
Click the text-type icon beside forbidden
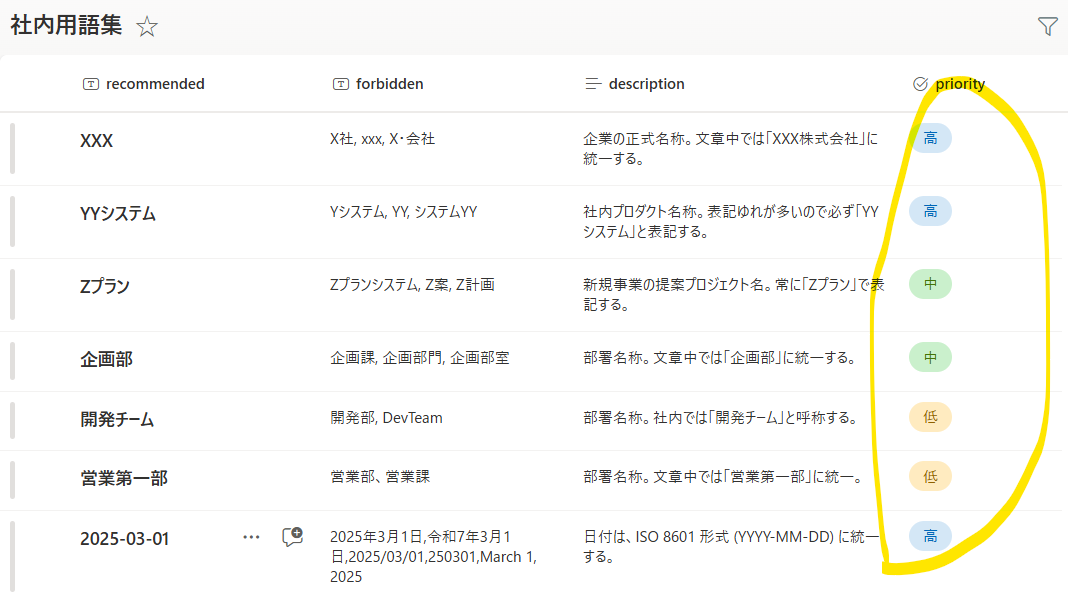tap(341, 84)
